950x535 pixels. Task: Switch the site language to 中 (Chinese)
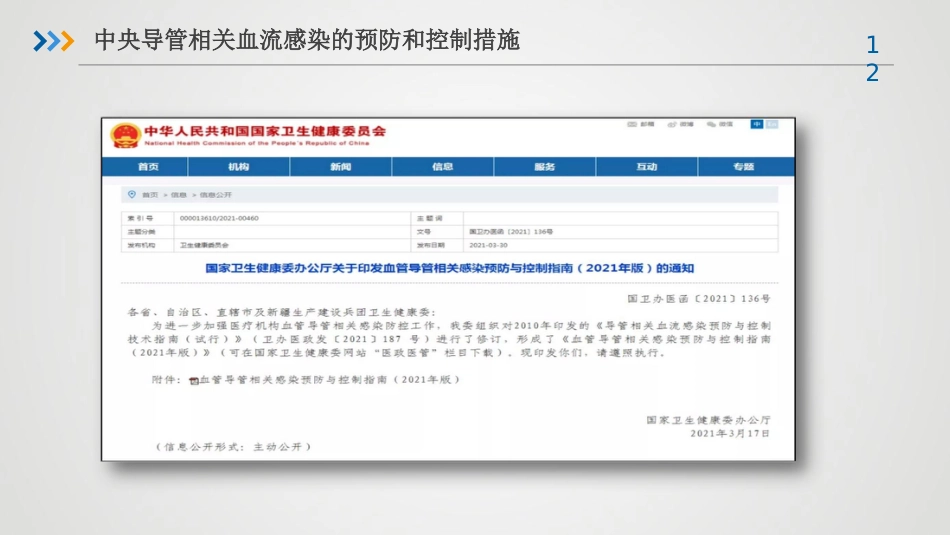tap(757, 124)
